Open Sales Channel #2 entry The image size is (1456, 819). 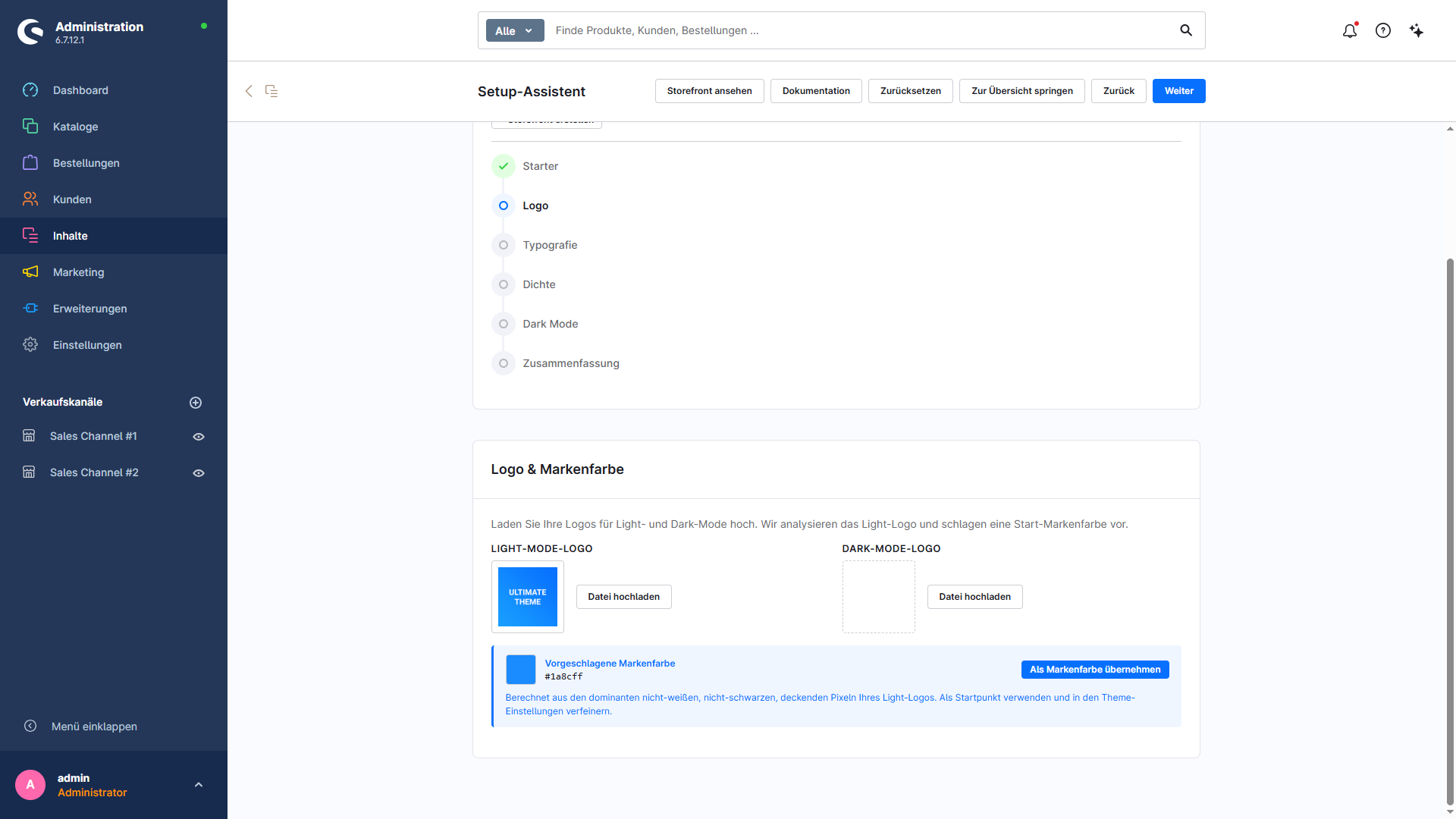94,472
